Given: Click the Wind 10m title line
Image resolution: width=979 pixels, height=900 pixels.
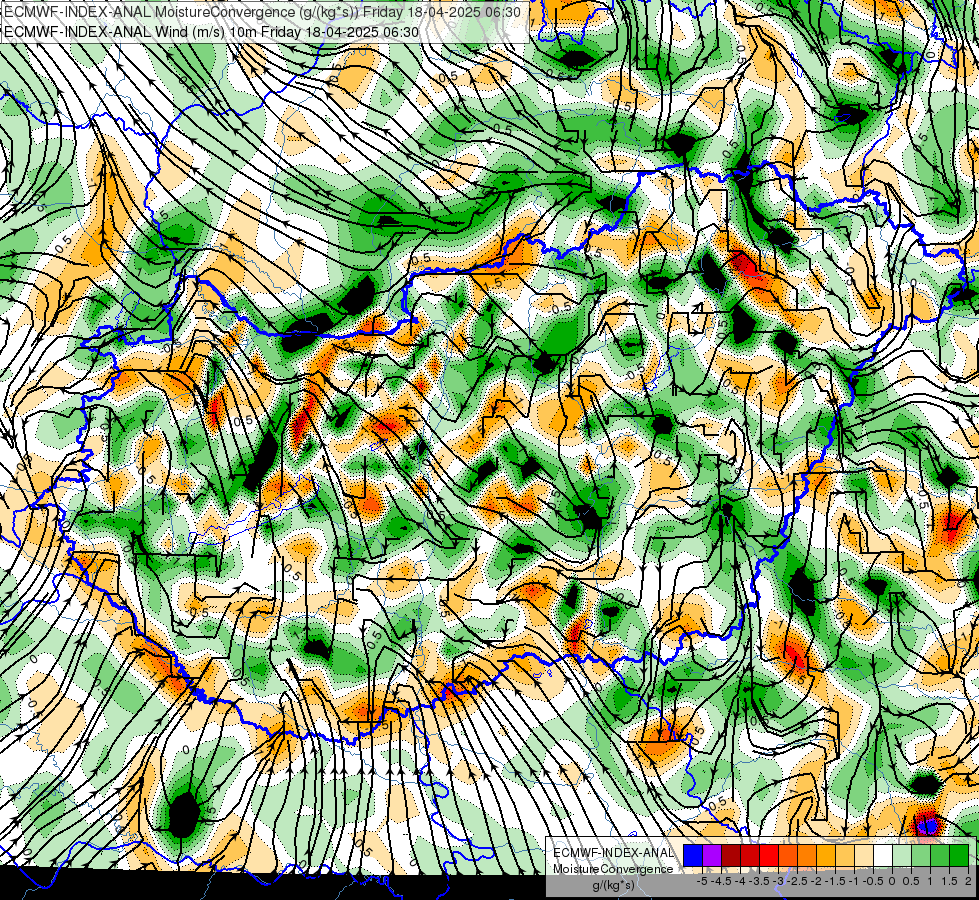Looking at the screenshot, I should 211,32.
